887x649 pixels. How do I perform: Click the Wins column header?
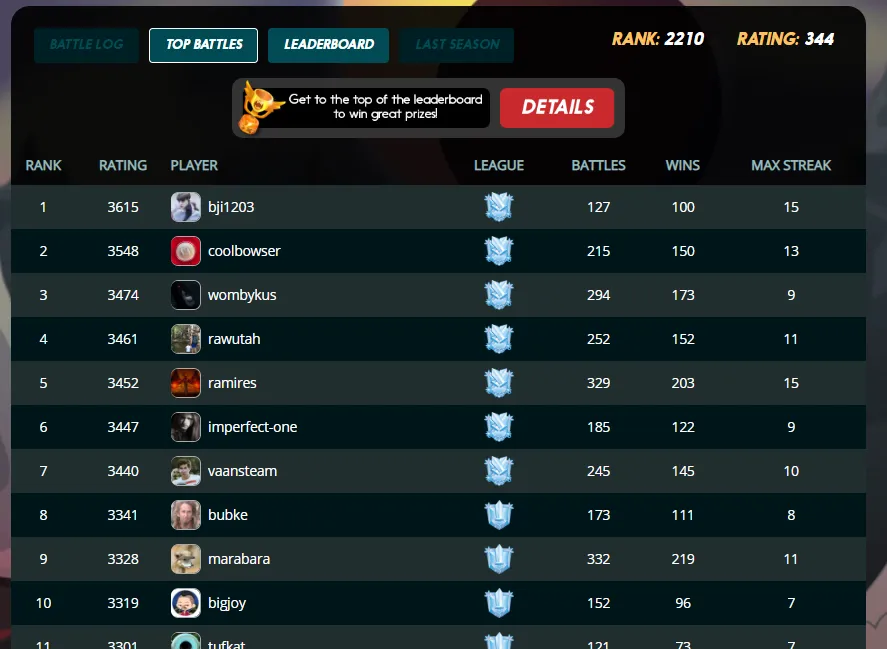tap(683, 165)
